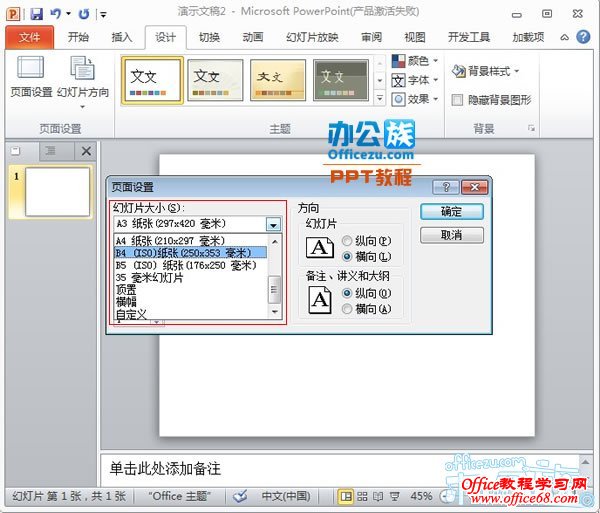The width and height of the screenshot is (600, 513).
Task: Choose B5 (ISO) 纸张(176x250 毫米) option
Action: (191, 265)
